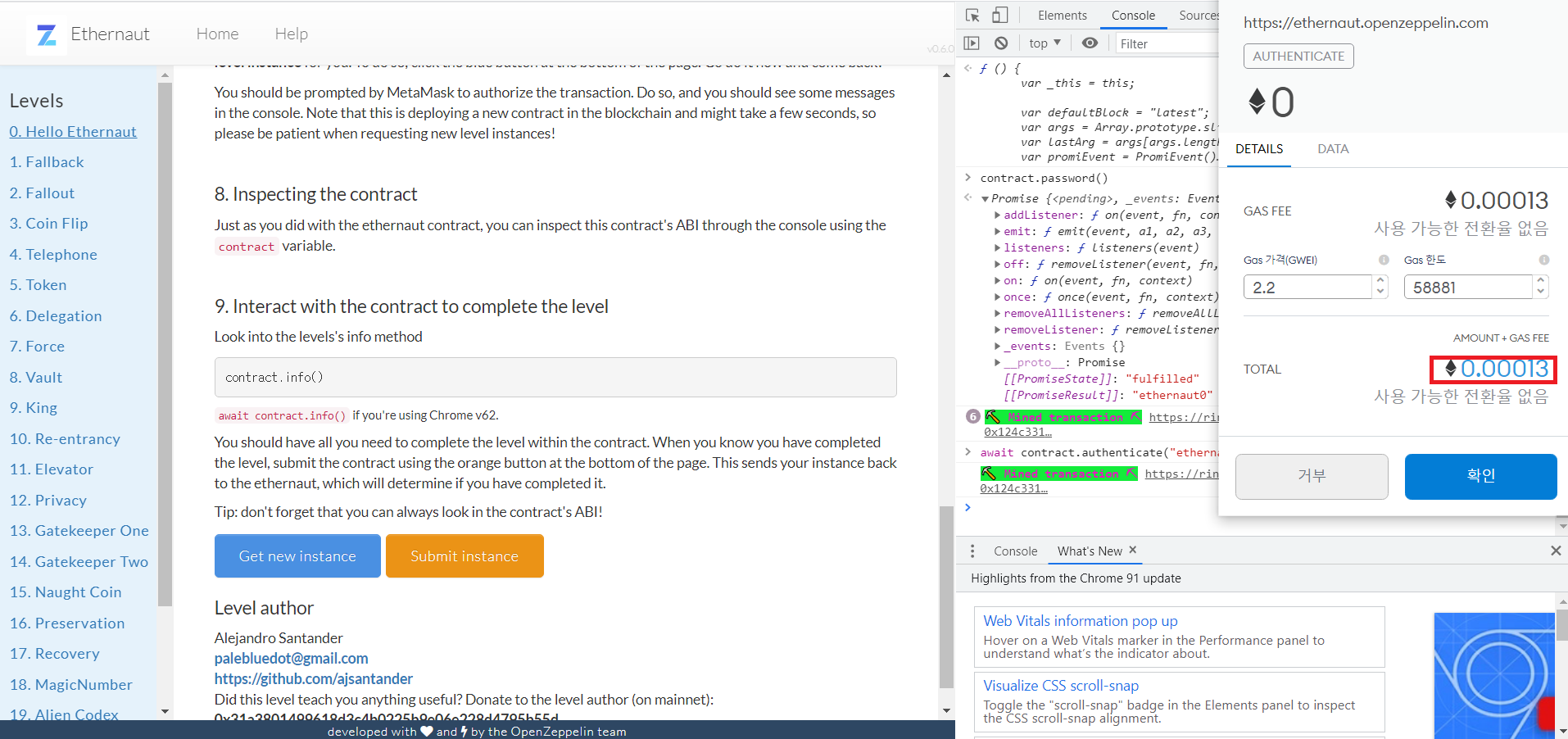The height and width of the screenshot is (739, 1568).
Task: Open drawer three-dot menu
Action: point(972,551)
